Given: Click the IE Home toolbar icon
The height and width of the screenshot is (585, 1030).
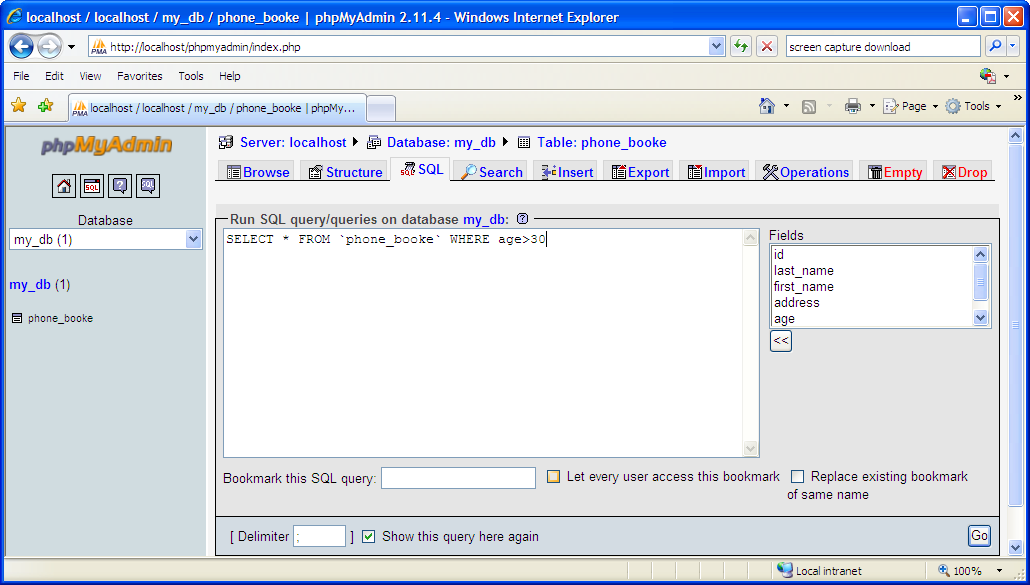Looking at the screenshot, I should tap(767, 106).
